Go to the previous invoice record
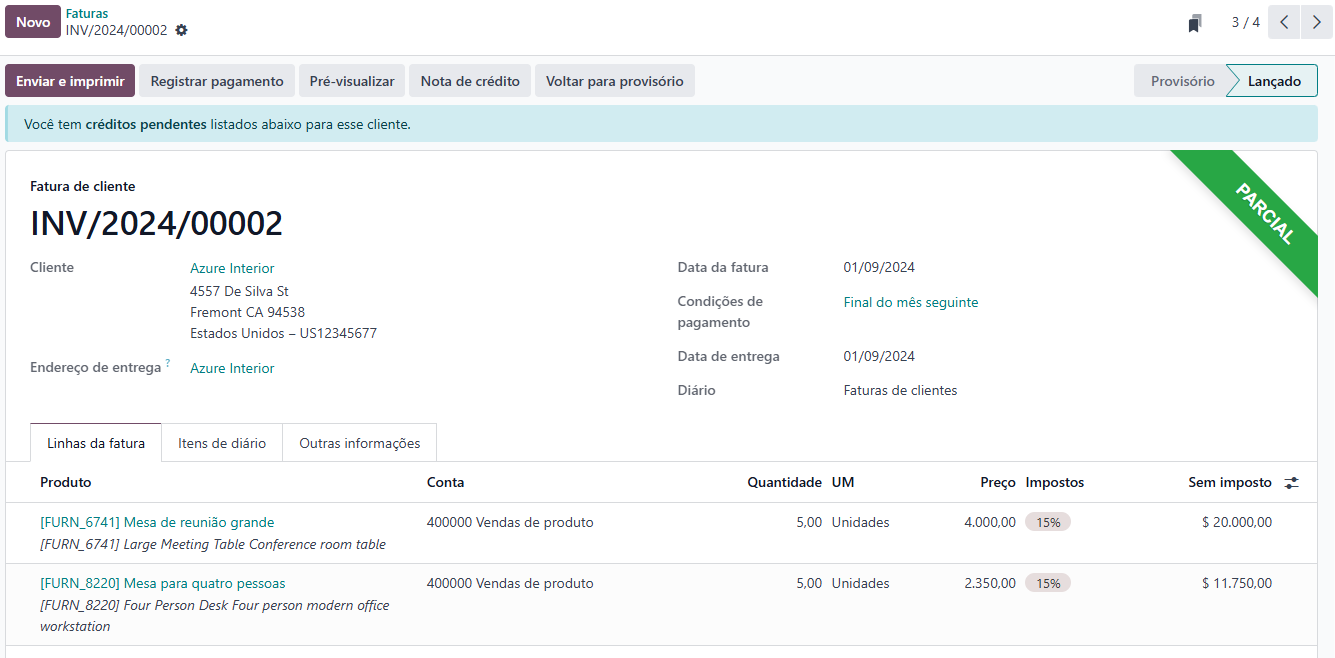Image resolution: width=1335 pixels, height=658 pixels. (x=1284, y=22)
